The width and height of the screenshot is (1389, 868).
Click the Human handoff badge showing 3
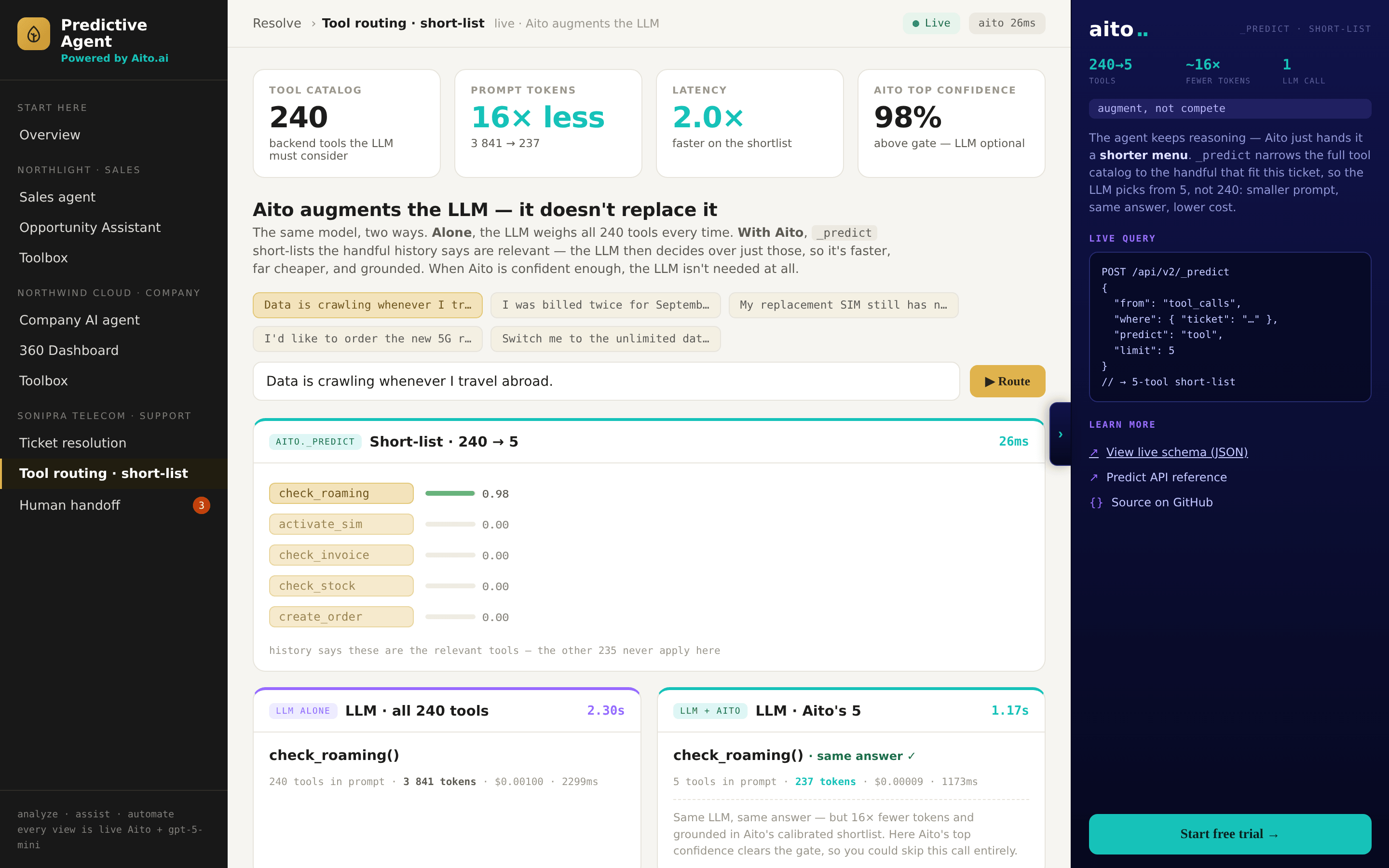(x=202, y=505)
